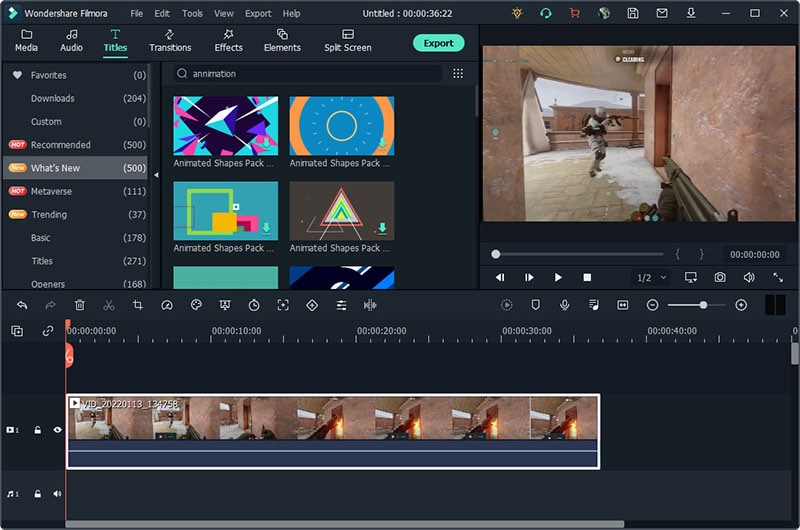Click the Crop tool in timeline toolbar

coord(138,305)
